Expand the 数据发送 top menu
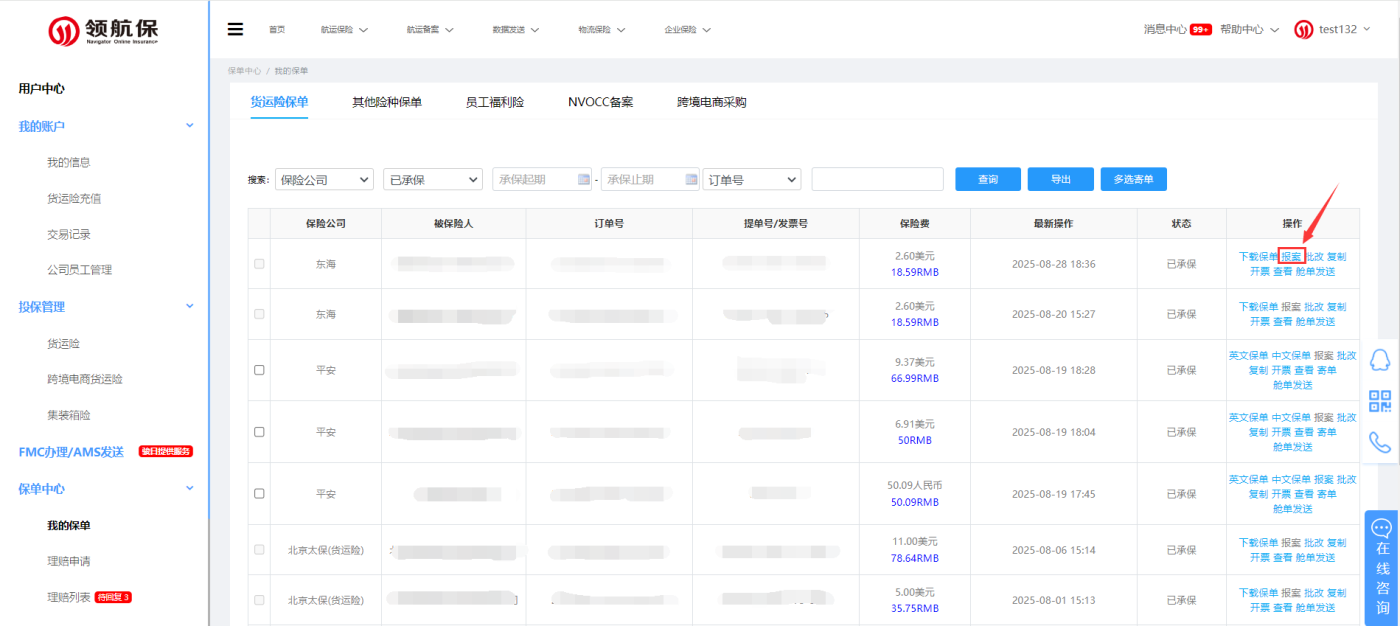The height and width of the screenshot is (626, 1400). coord(516,30)
